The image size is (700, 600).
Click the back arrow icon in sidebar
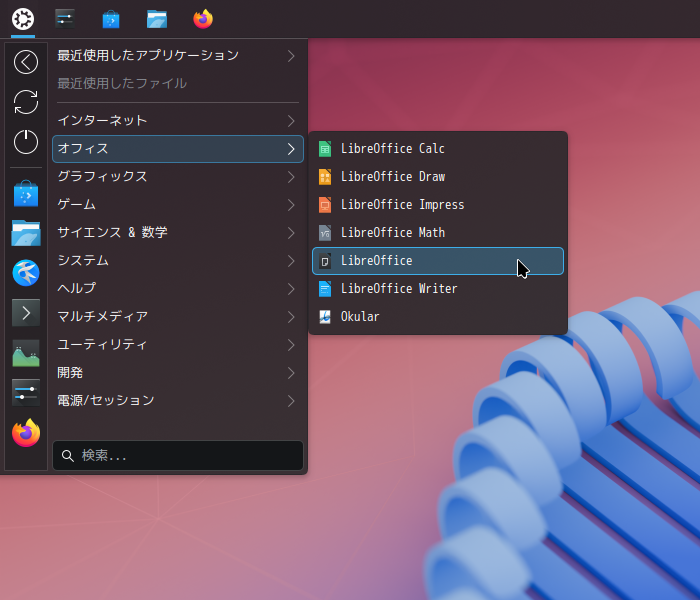click(26, 62)
